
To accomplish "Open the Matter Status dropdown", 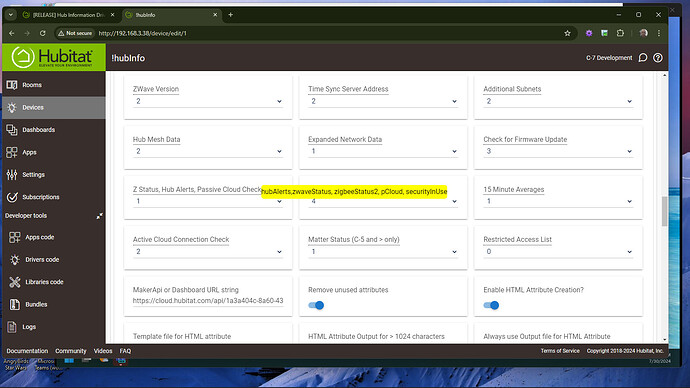I will (383, 252).
